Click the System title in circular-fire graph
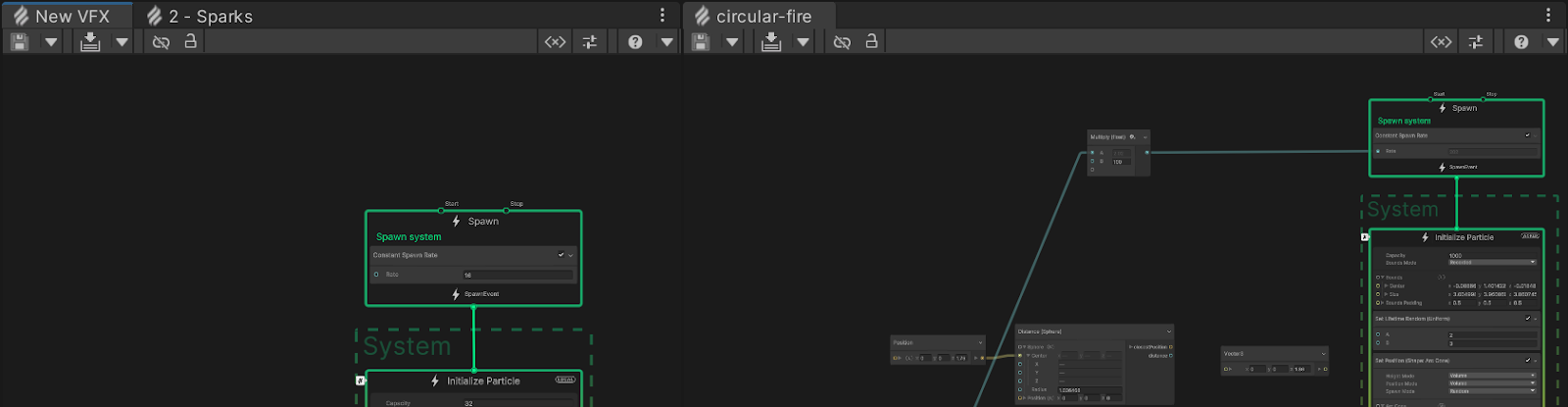Image resolution: width=1568 pixels, height=407 pixels. pos(1402,210)
